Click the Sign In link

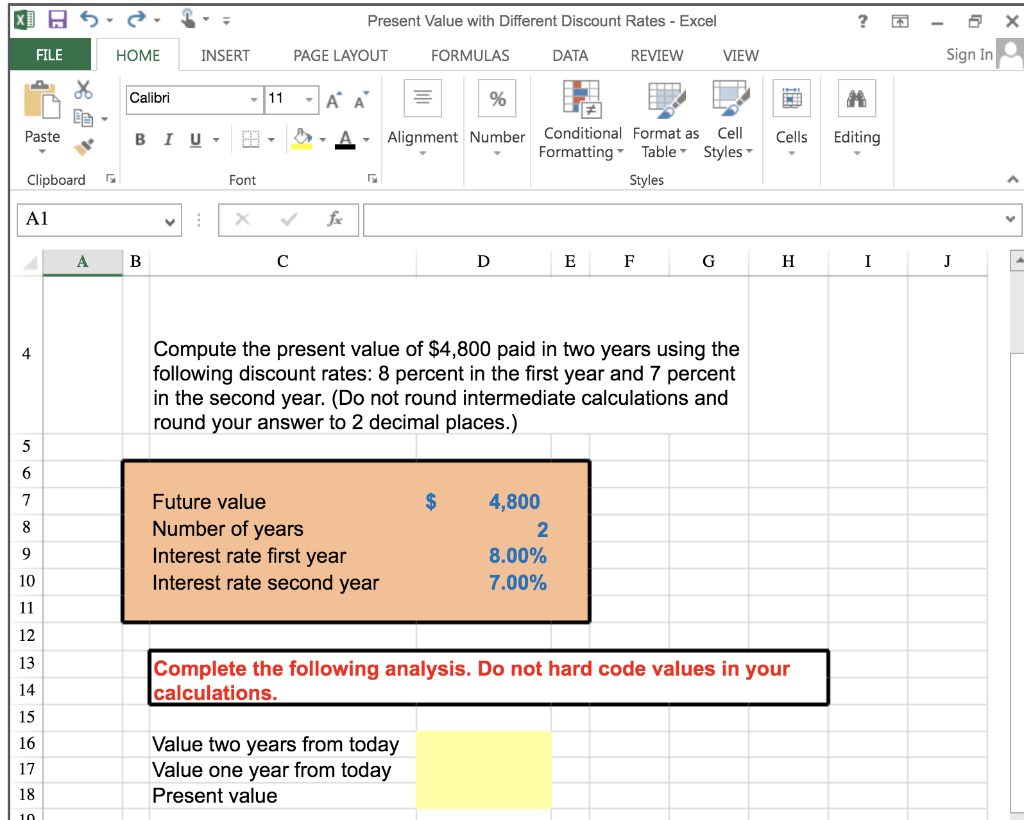(x=968, y=55)
